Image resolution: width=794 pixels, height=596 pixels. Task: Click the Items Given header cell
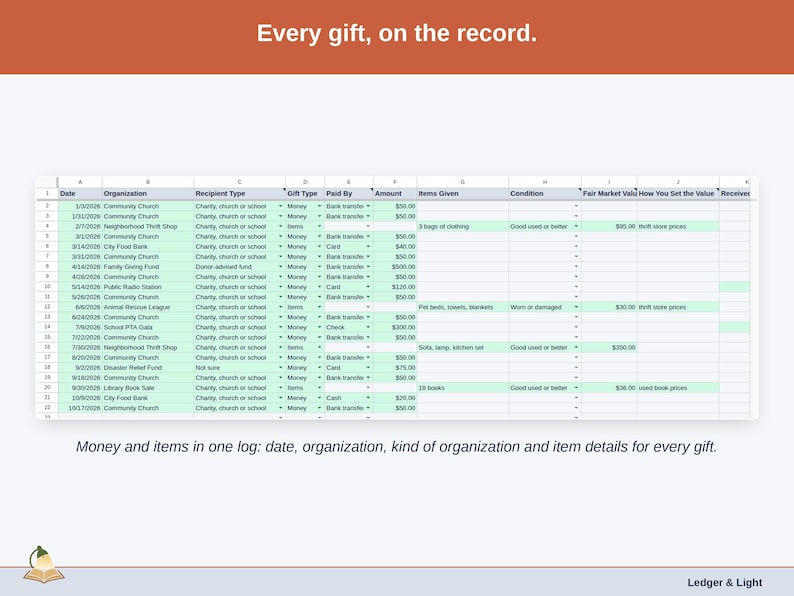(x=462, y=193)
